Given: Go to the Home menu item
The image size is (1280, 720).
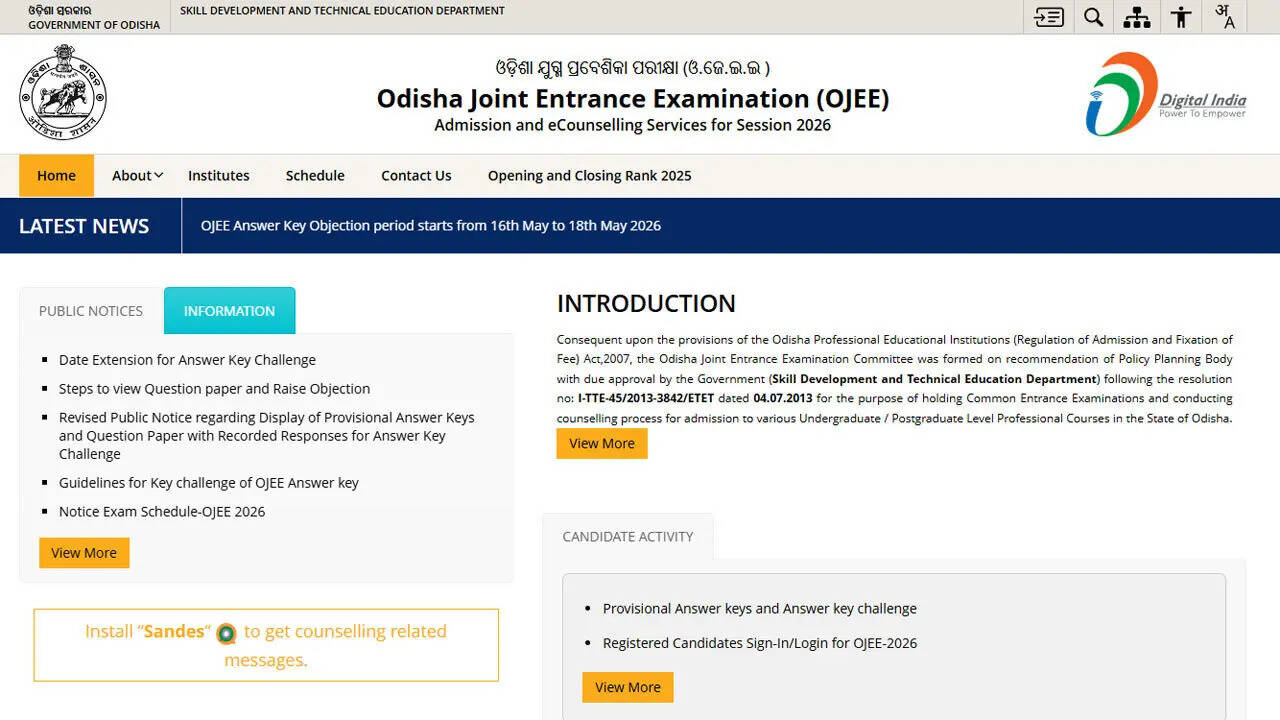Looking at the screenshot, I should pyautogui.click(x=56, y=175).
